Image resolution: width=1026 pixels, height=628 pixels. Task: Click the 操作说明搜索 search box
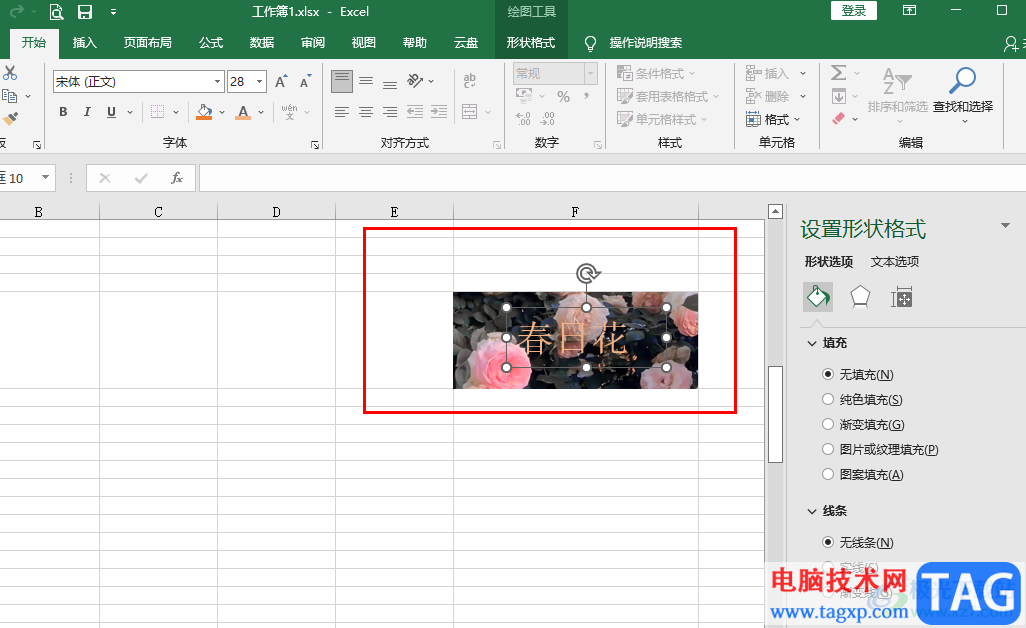[x=646, y=43]
